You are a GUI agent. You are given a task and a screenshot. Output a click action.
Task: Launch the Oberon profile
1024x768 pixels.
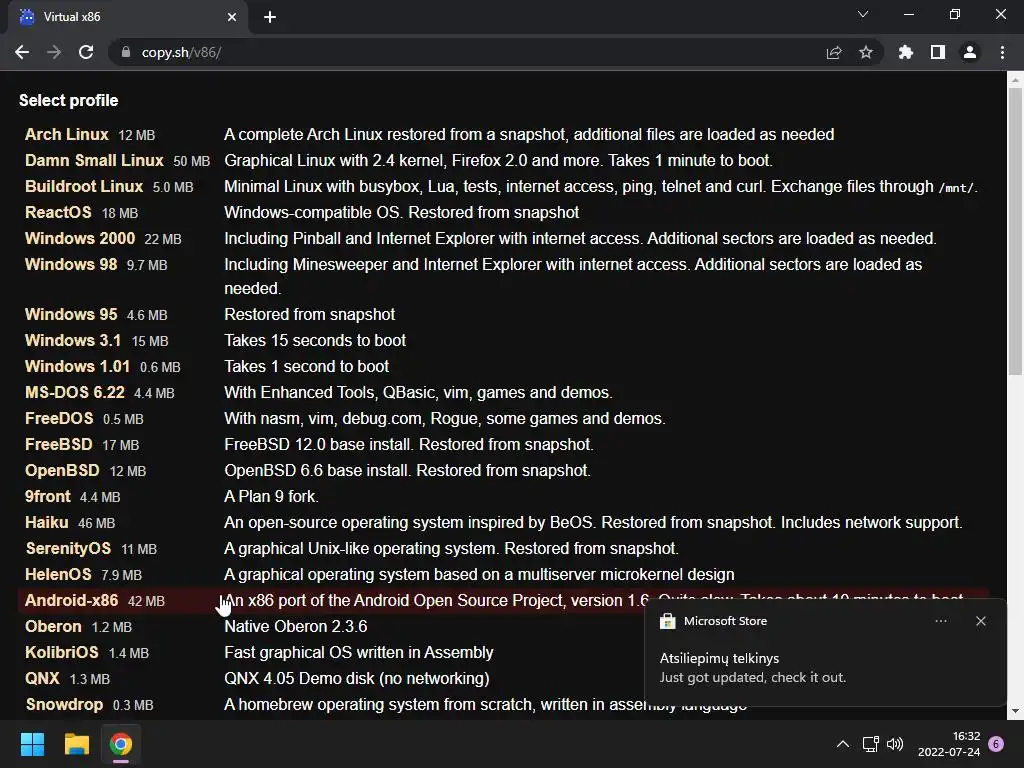click(53, 626)
